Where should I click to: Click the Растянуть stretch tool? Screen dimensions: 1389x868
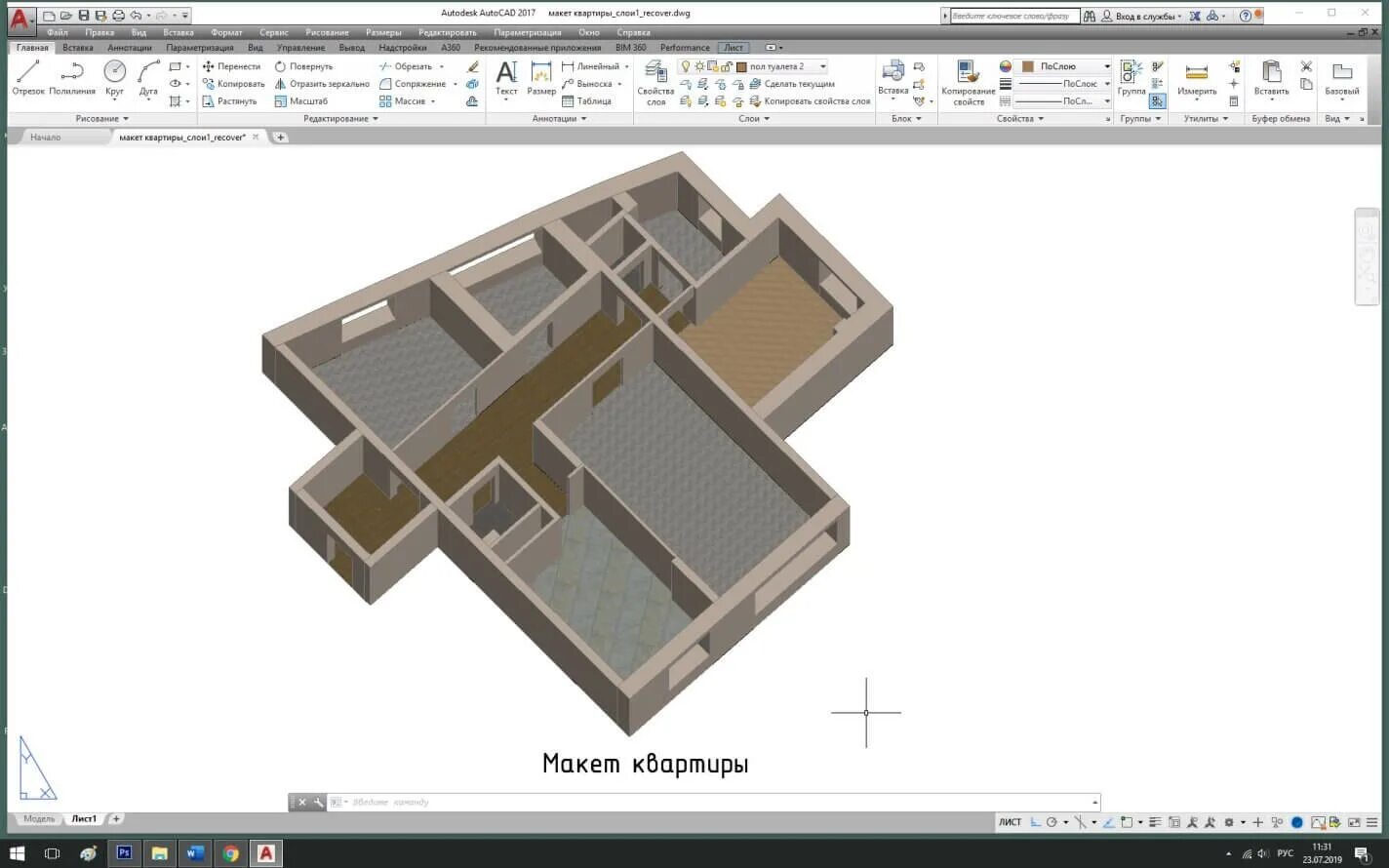coord(229,101)
